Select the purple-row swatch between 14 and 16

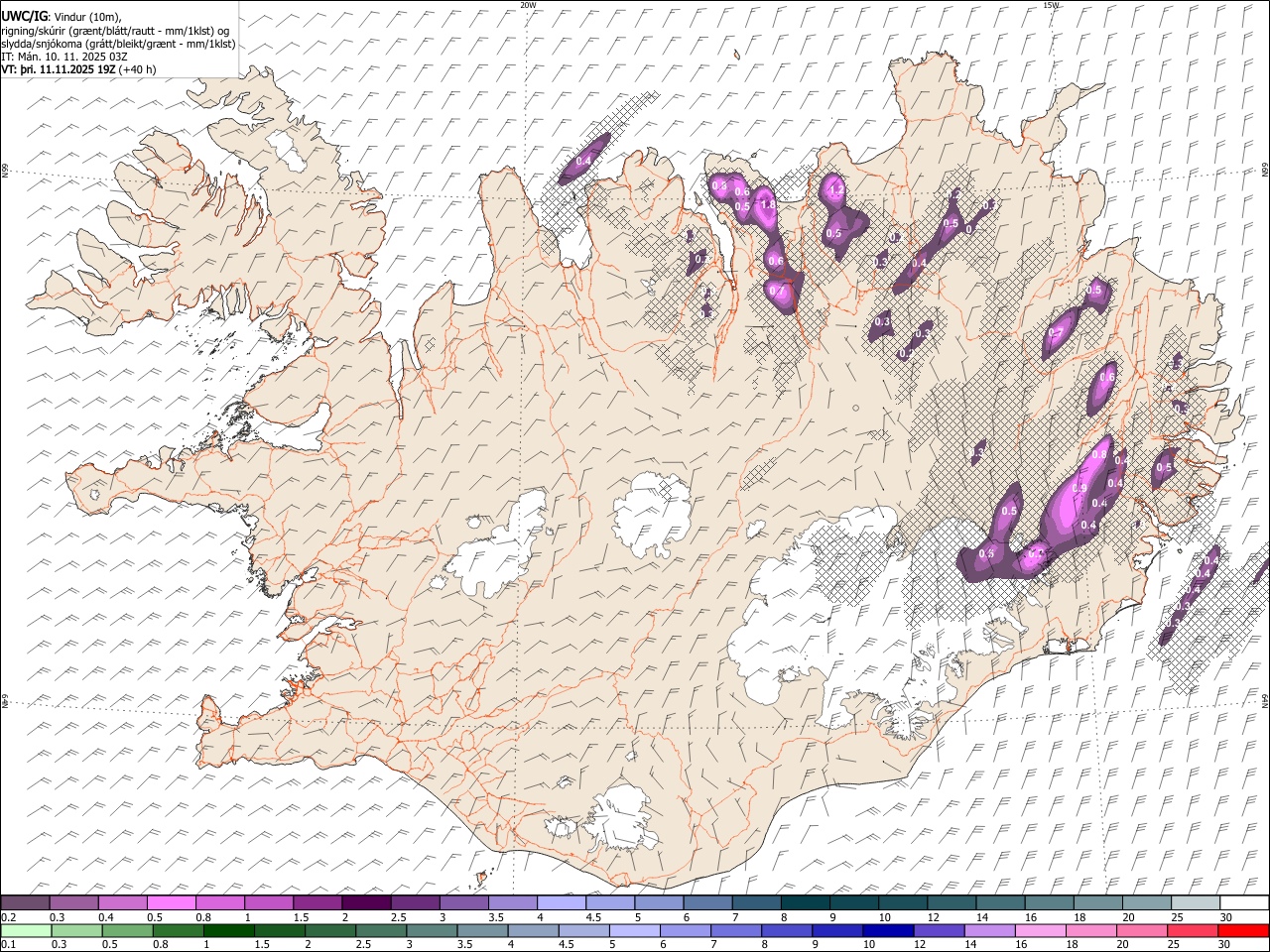(999, 903)
